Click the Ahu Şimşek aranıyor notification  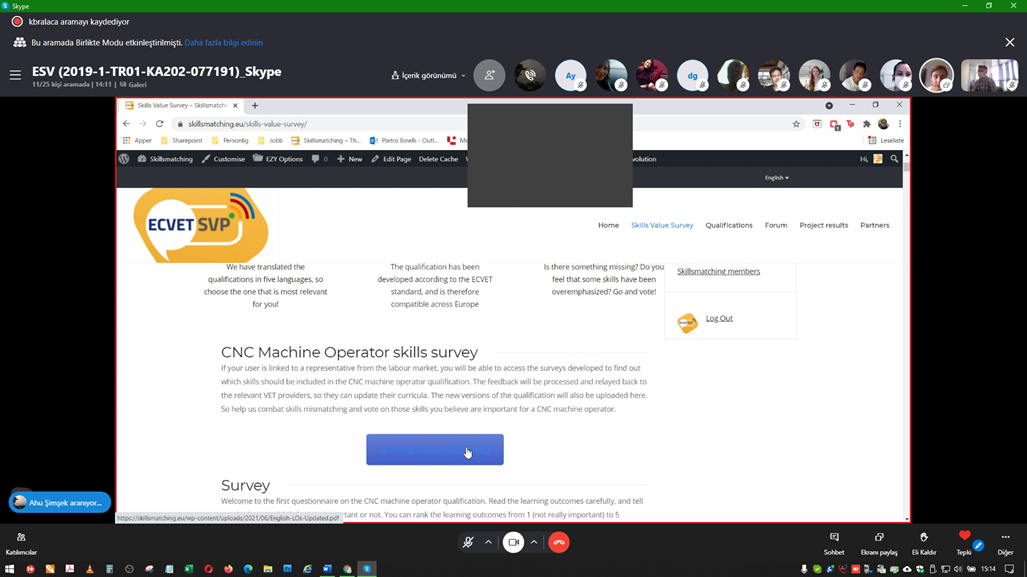(60, 502)
